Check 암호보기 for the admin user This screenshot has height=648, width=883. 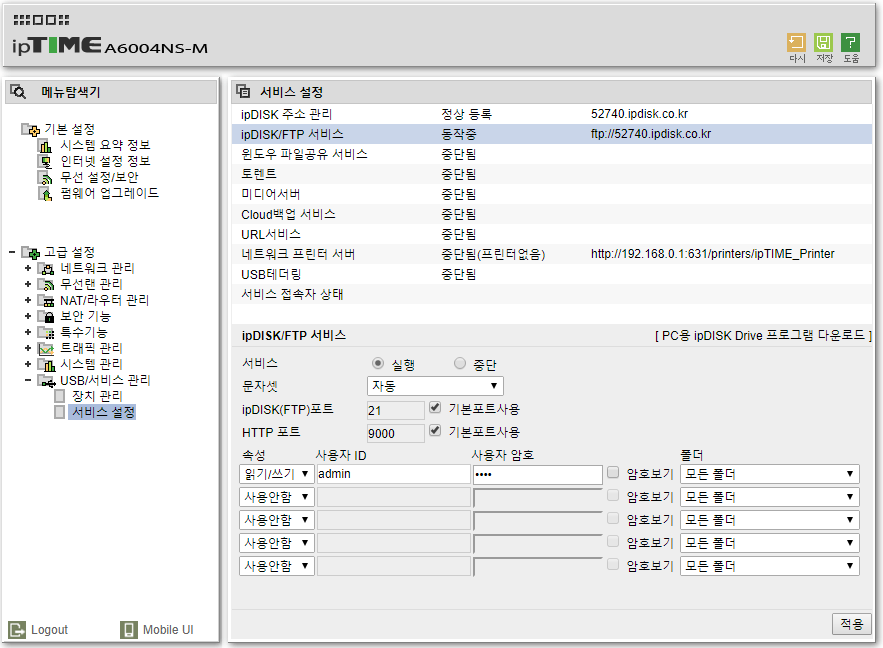pyautogui.click(x=613, y=472)
